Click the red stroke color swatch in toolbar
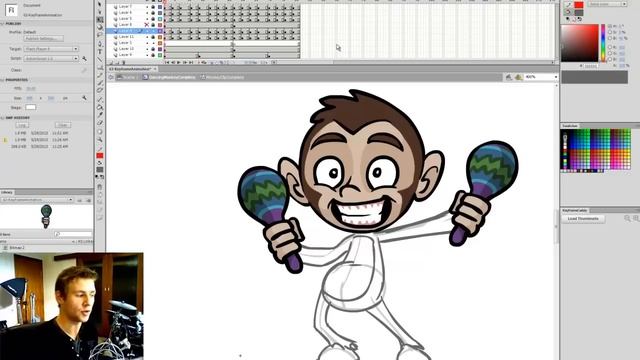 tap(100, 156)
